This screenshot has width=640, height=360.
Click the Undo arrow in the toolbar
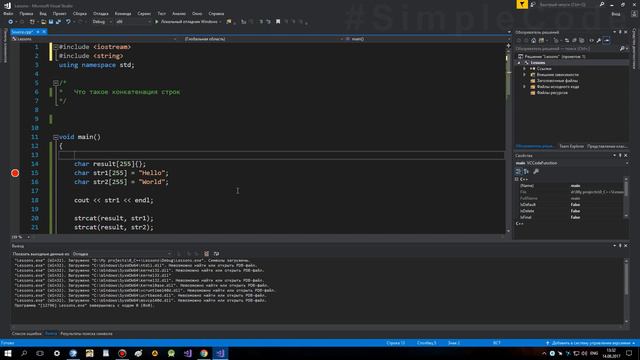tap(68, 22)
